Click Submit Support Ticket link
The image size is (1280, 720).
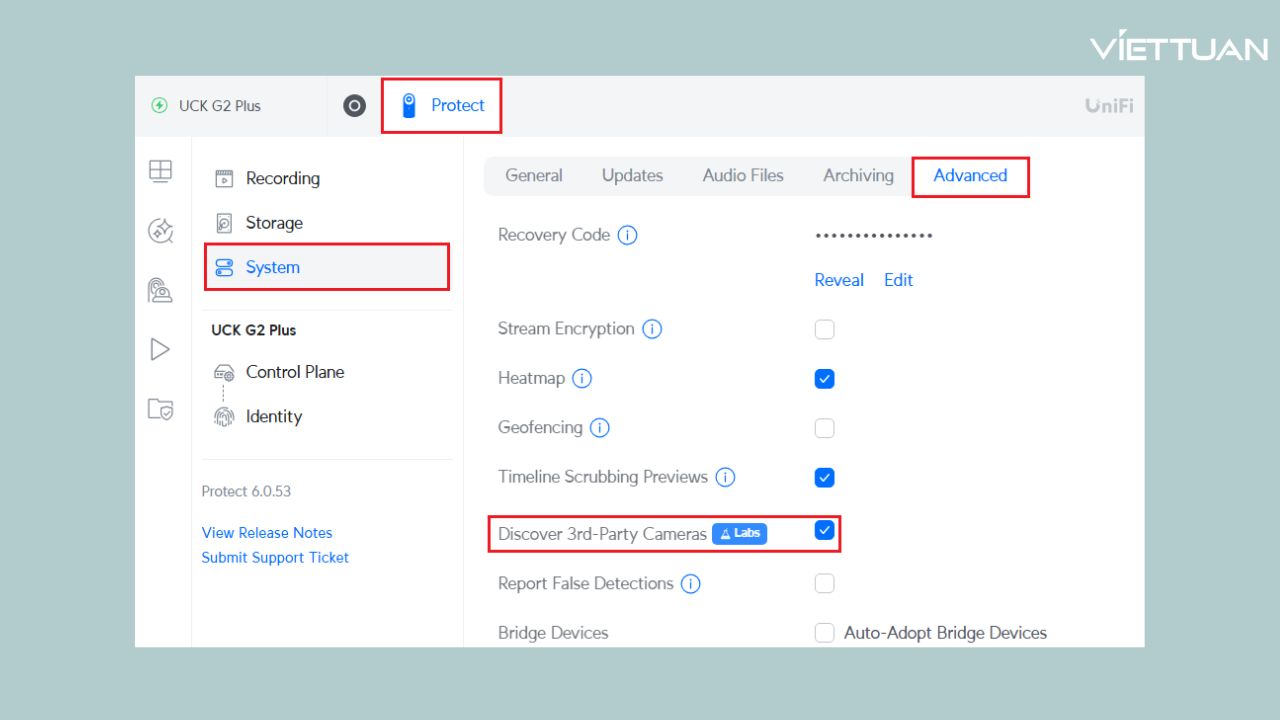275,558
